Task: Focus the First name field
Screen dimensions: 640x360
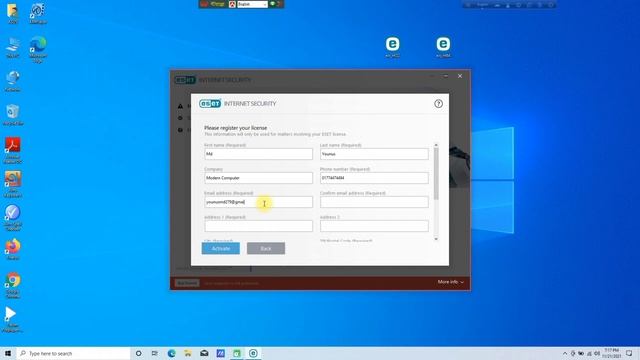Action: (x=258, y=154)
